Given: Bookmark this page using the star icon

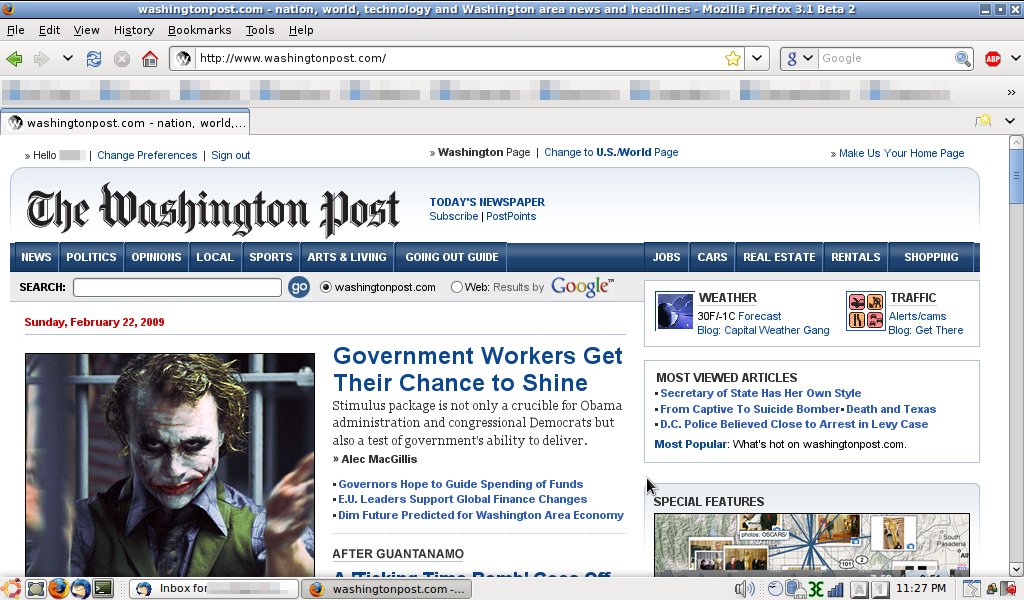Looking at the screenshot, I should coord(733,59).
